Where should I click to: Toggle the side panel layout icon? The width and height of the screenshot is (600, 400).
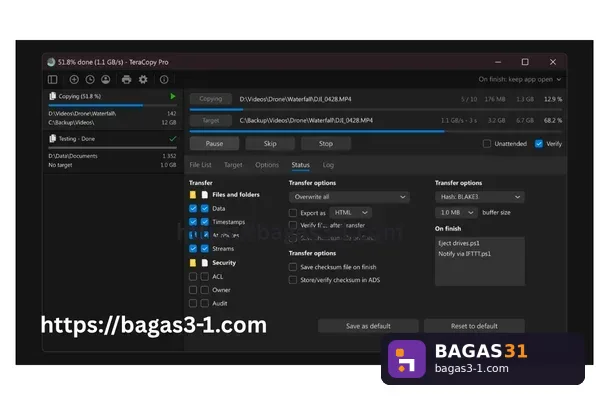[52, 79]
